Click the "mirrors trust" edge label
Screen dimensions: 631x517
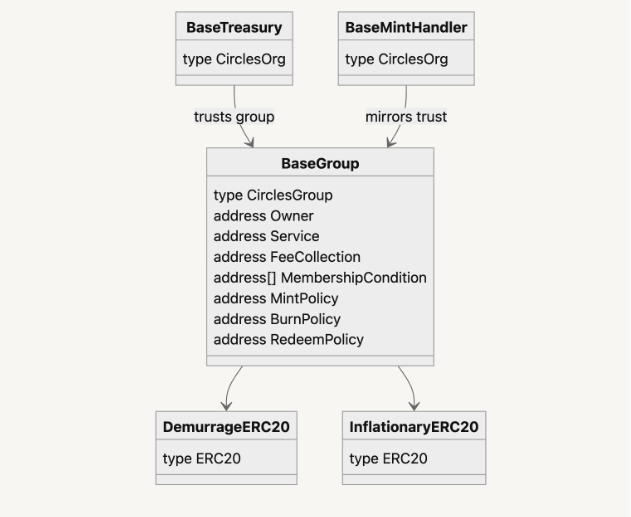[x=406, y=116]
